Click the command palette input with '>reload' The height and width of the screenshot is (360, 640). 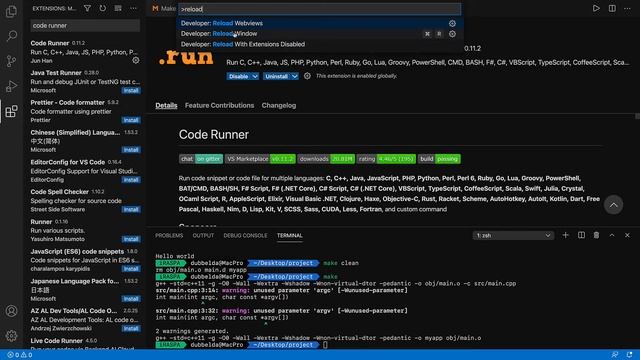pos(319,9)
